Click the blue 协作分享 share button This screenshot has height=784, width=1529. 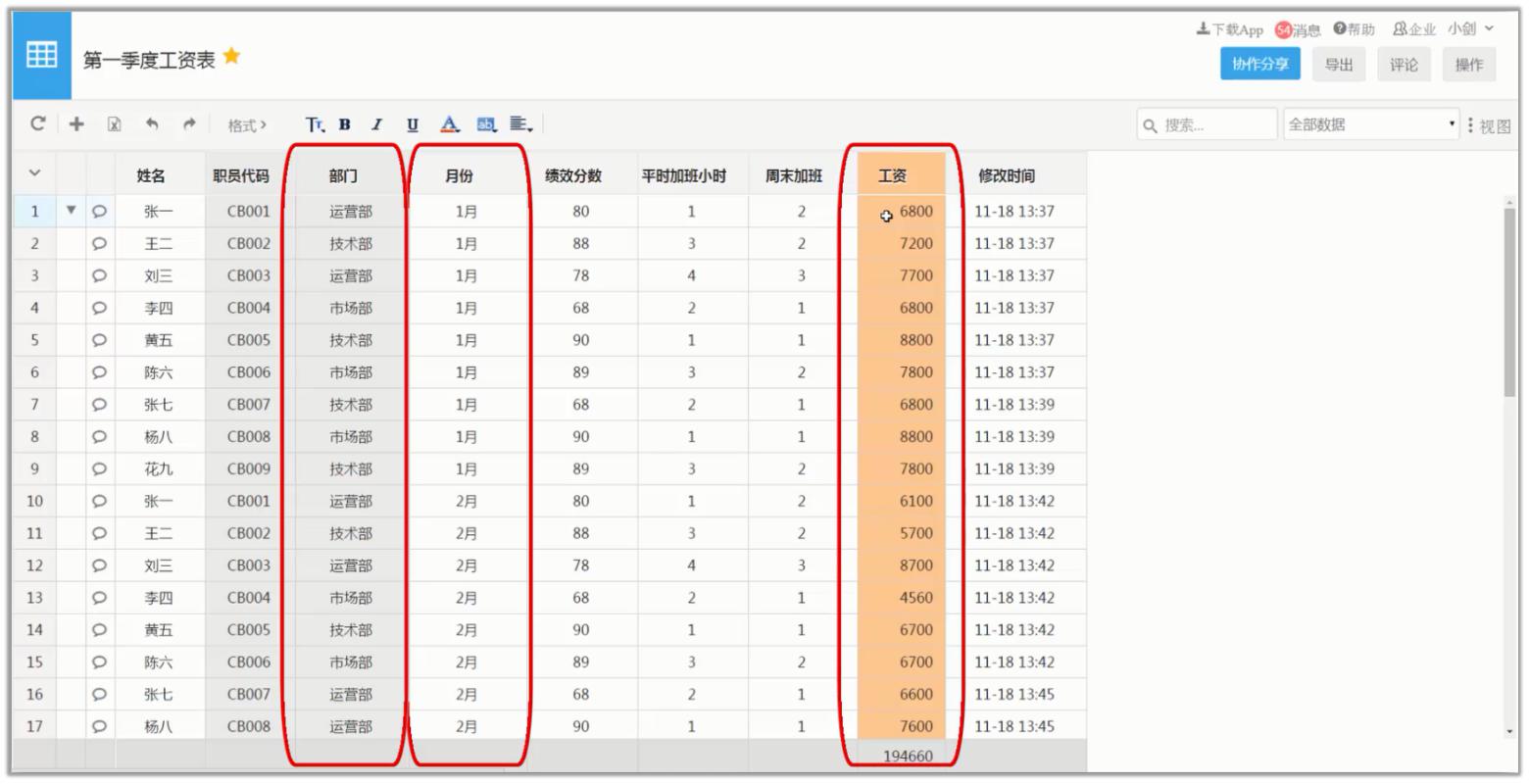tap(1259, 65)
